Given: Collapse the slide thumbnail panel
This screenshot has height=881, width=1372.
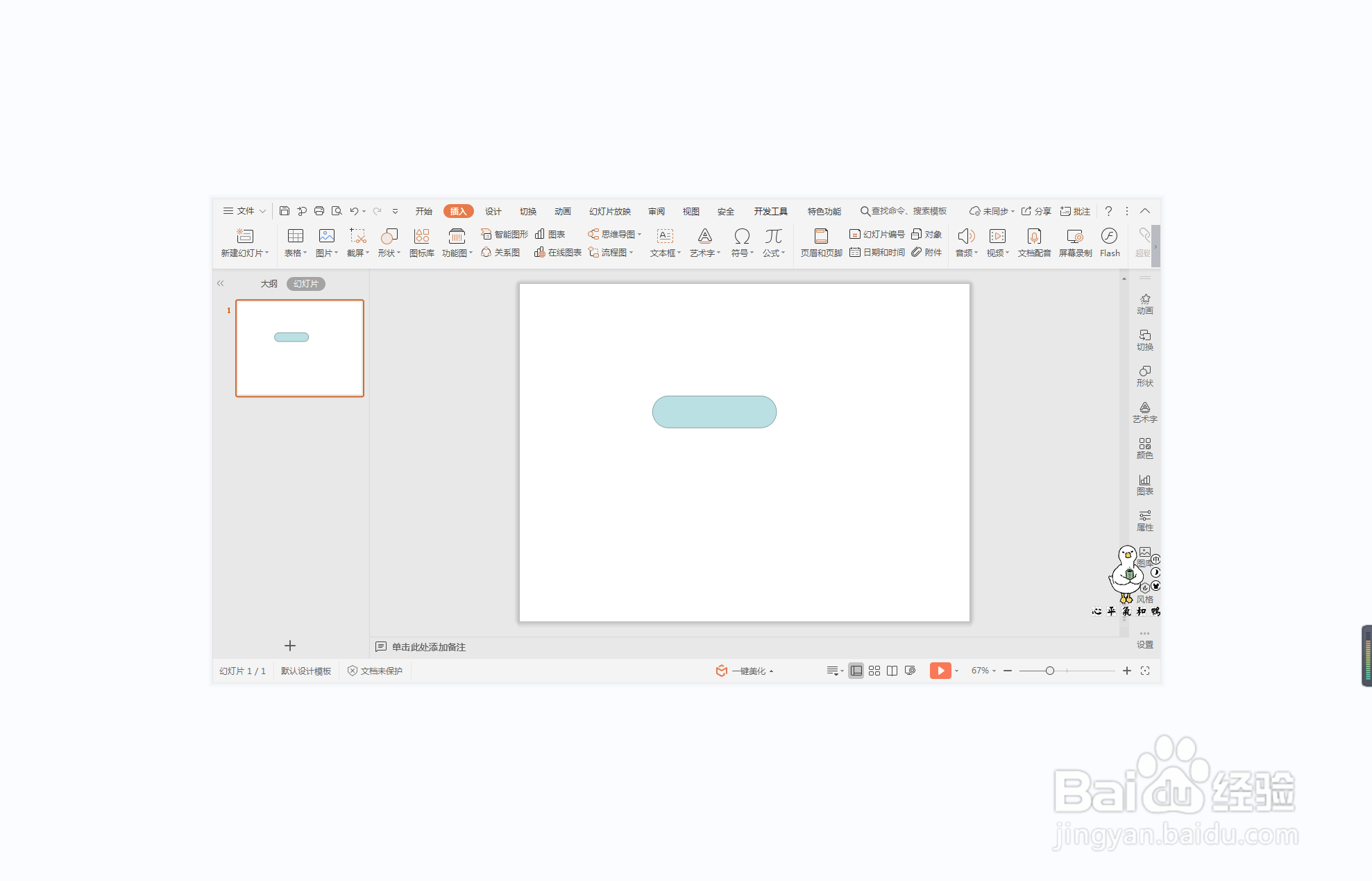Looking at the screenshot, I should 221,283.
